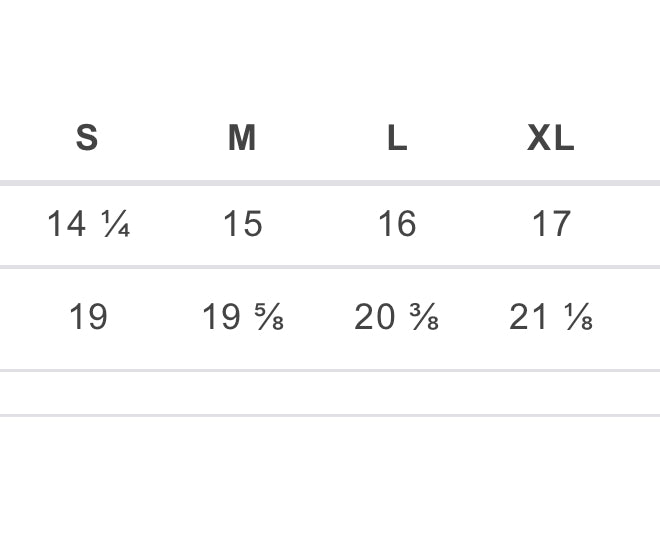Click the empty third-row cell under S
Image resolution: width=660 pixels, height=559 pixels.
click(88, 392)
